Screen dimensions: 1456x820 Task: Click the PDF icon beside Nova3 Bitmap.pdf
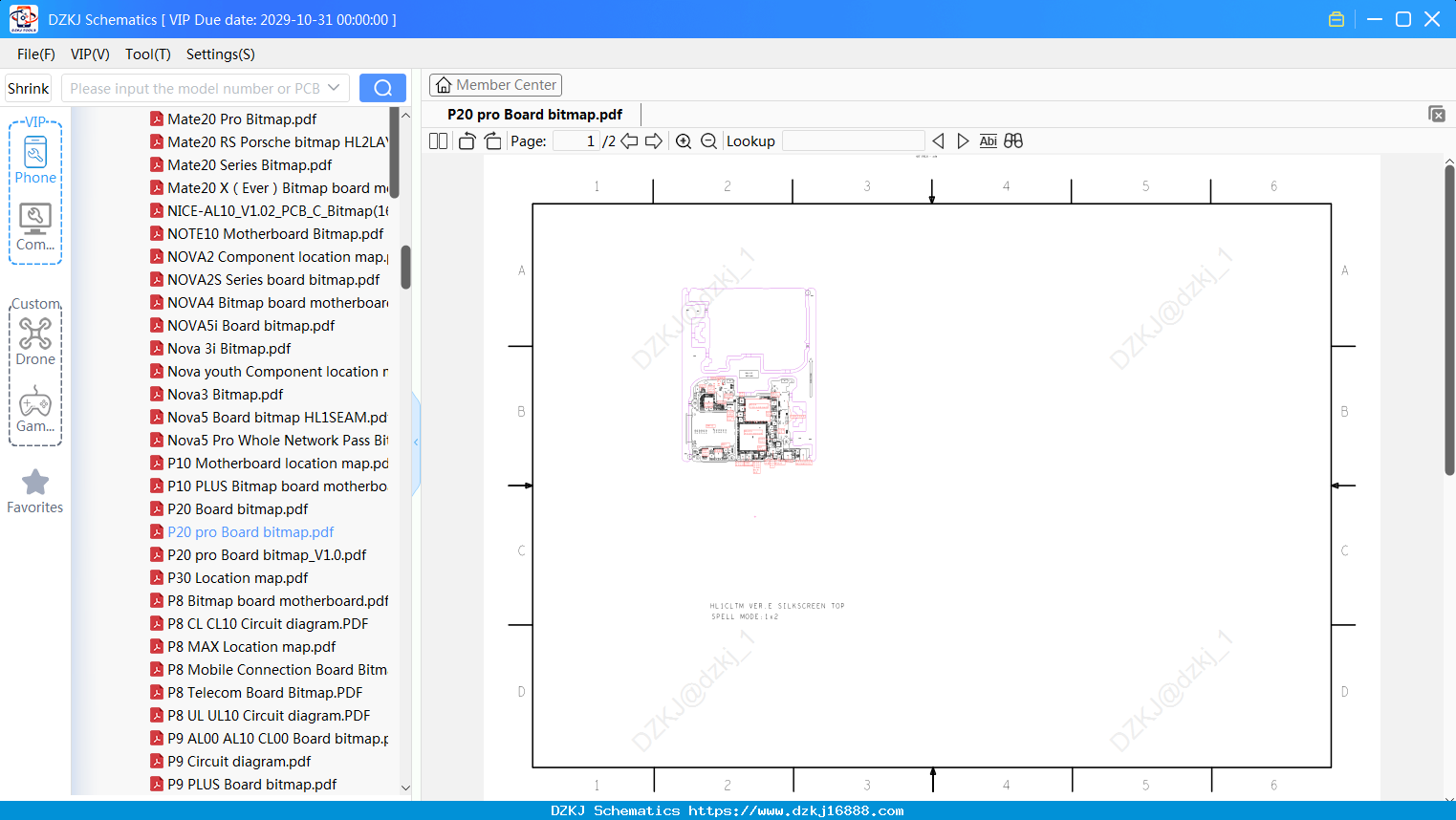click(x=157, y=394)
